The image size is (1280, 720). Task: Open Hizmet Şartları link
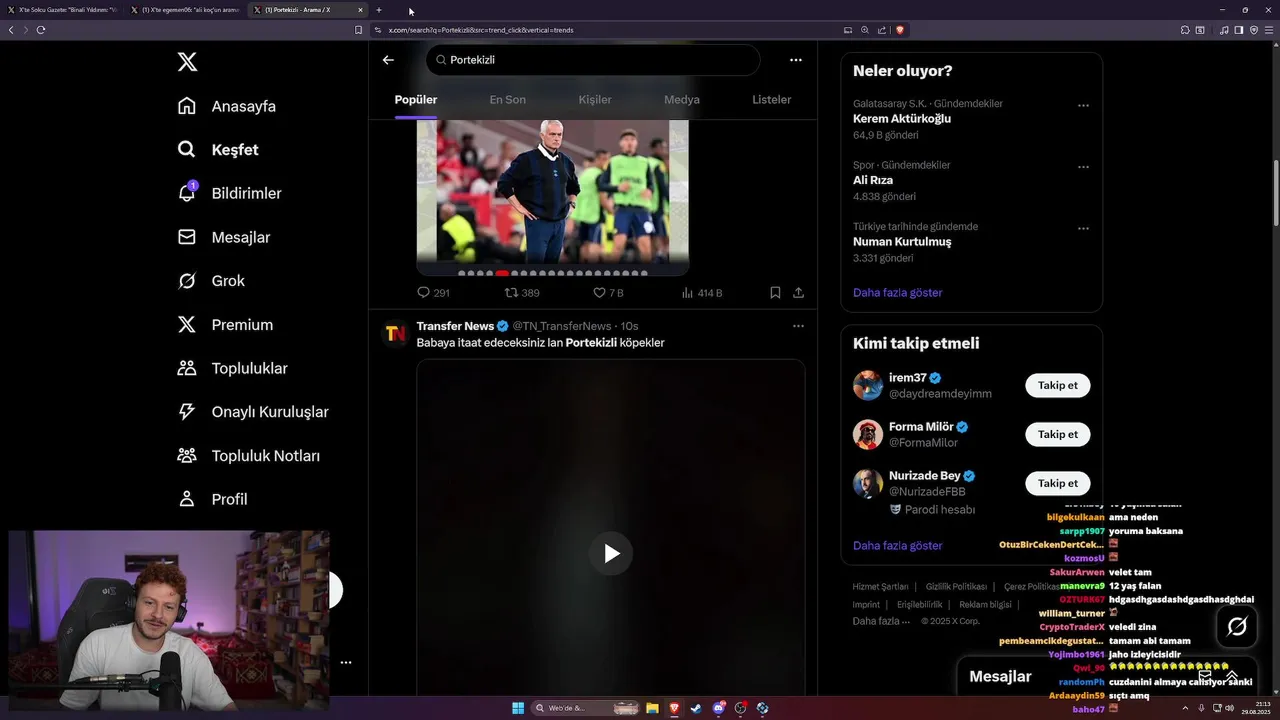click(x=880, y=587)
